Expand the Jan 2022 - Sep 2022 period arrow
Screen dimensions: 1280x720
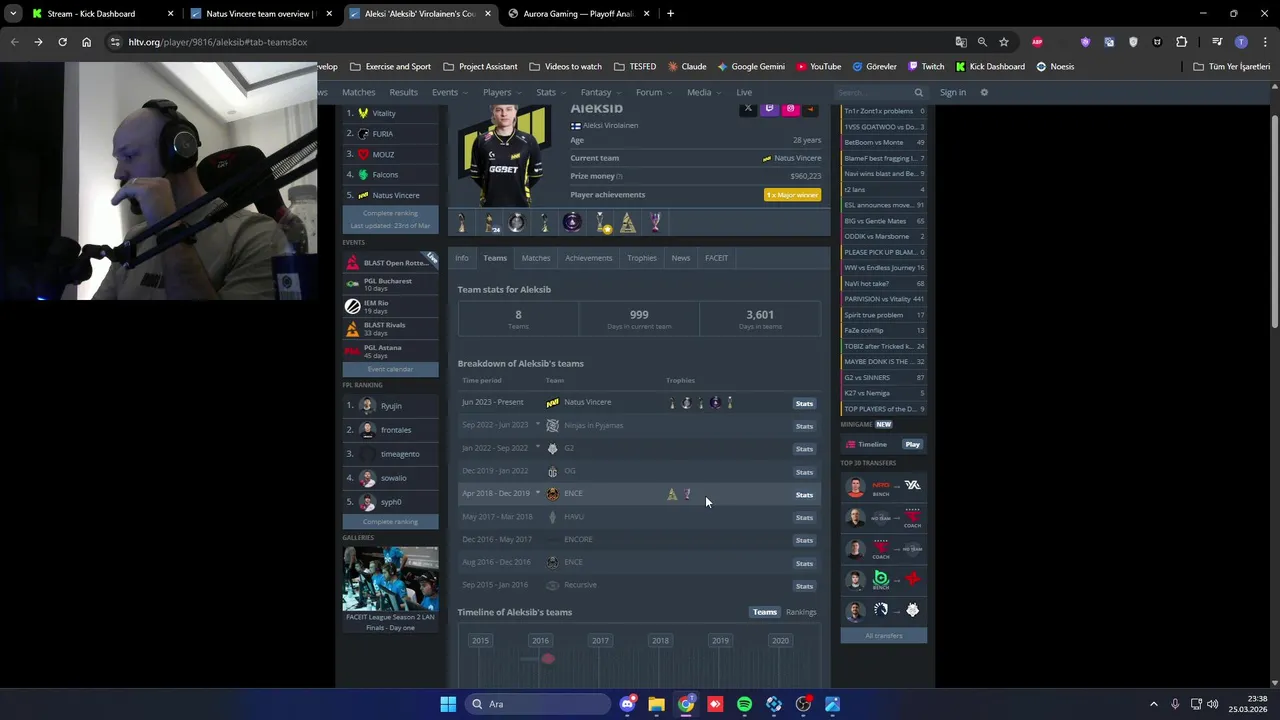537,448
